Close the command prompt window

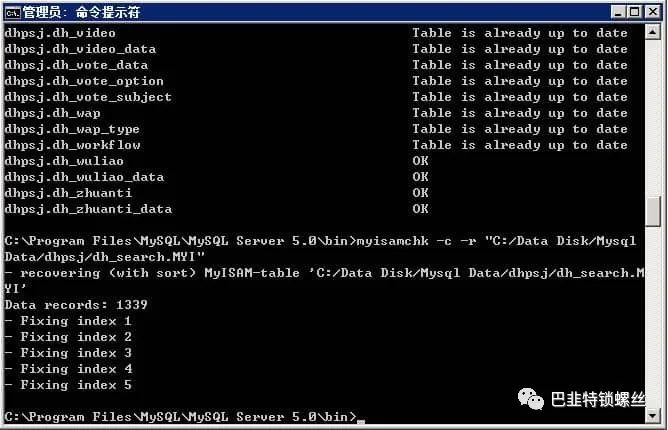click(x=652, y=12)
